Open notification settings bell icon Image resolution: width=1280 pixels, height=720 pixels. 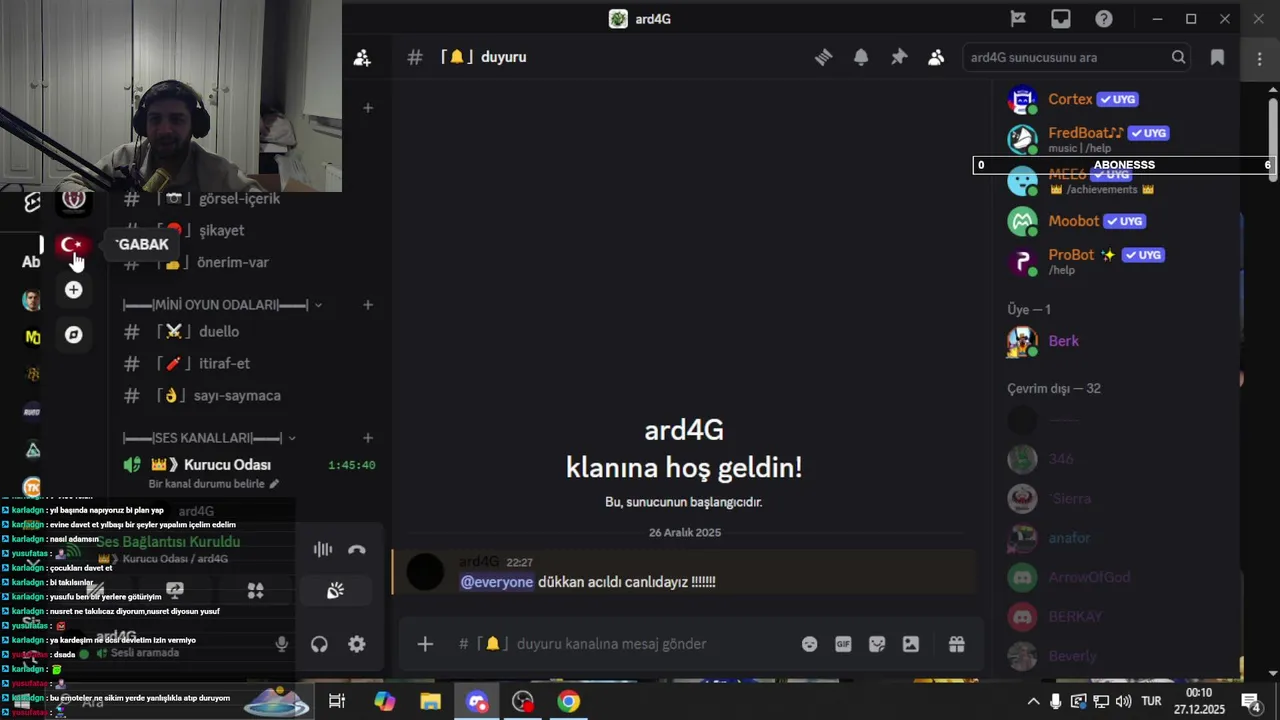point(861,57)
